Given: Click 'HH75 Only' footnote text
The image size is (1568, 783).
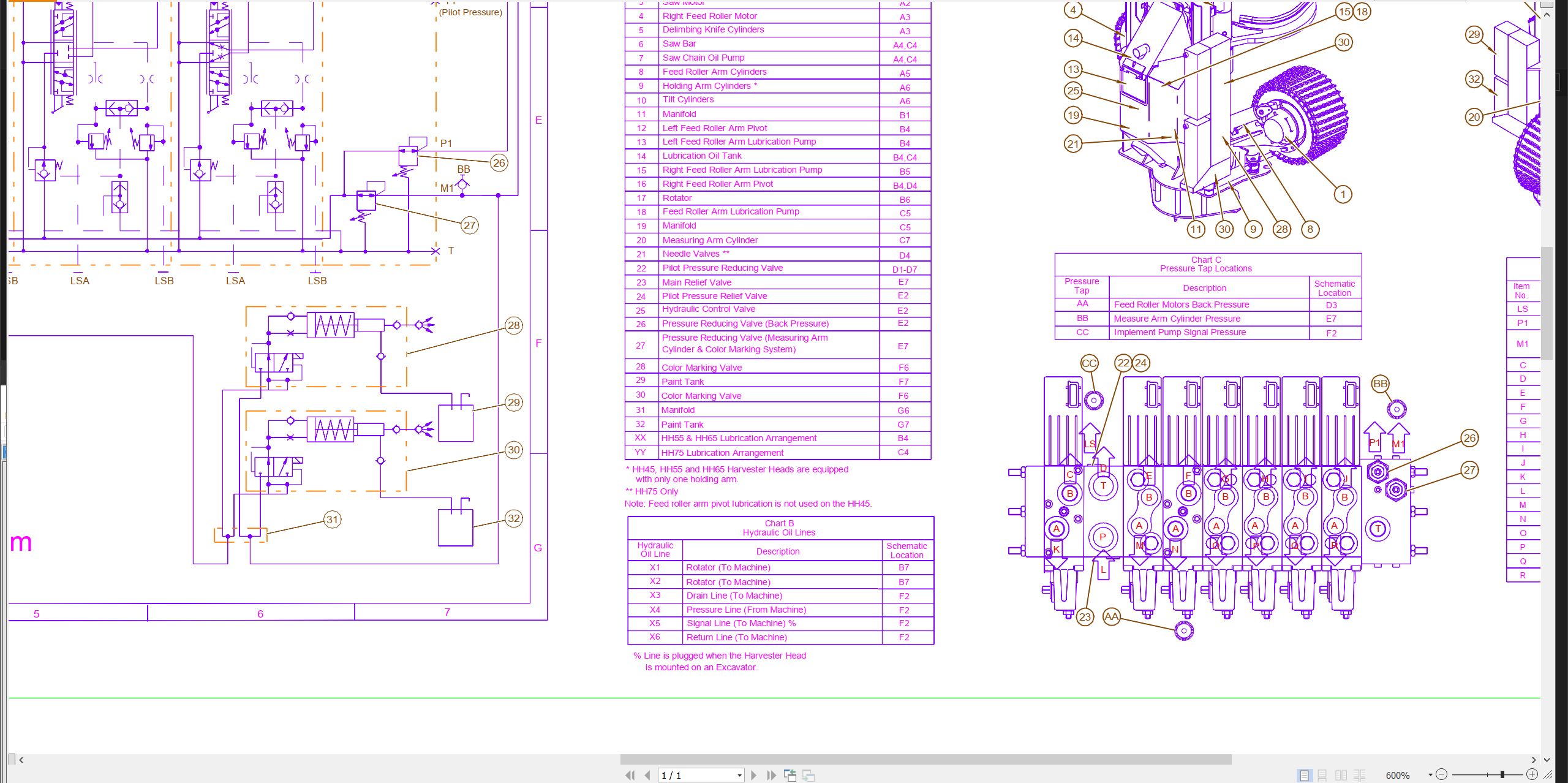Looking at the screenshot, I should [x=652, y=491].
